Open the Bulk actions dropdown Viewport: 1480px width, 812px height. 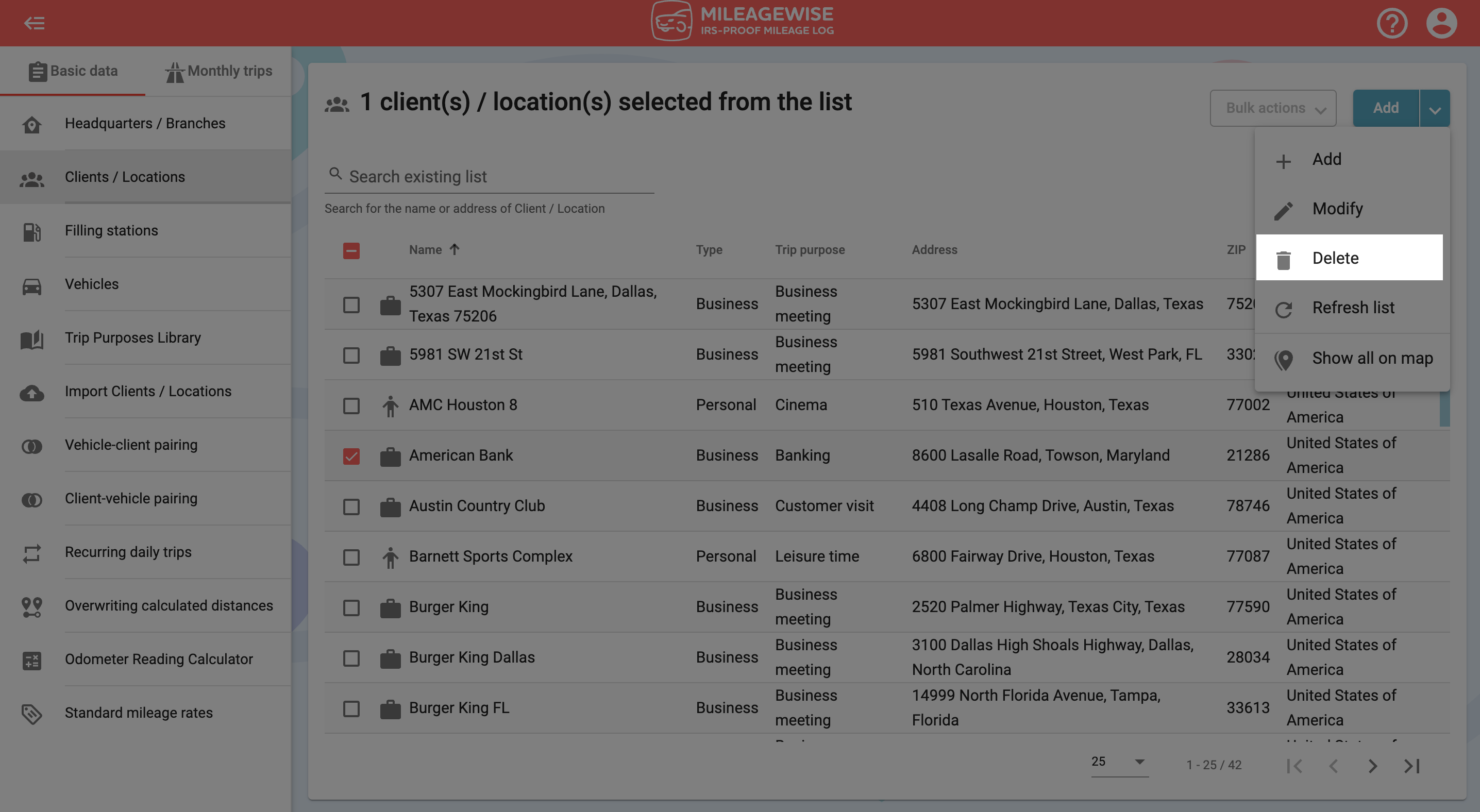(x=1273, y=108)
